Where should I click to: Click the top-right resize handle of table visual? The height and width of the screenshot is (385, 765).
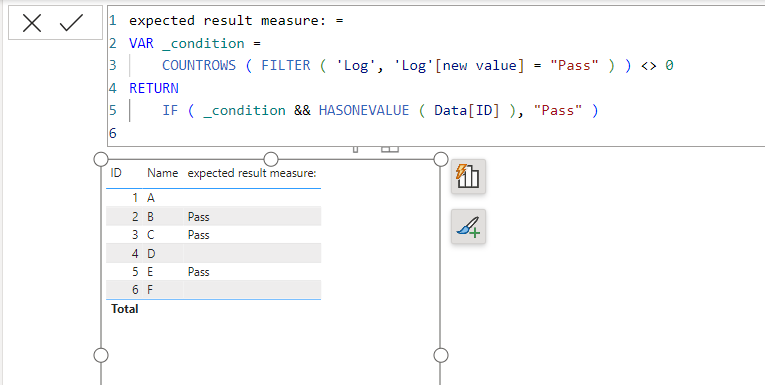point(441,159)
